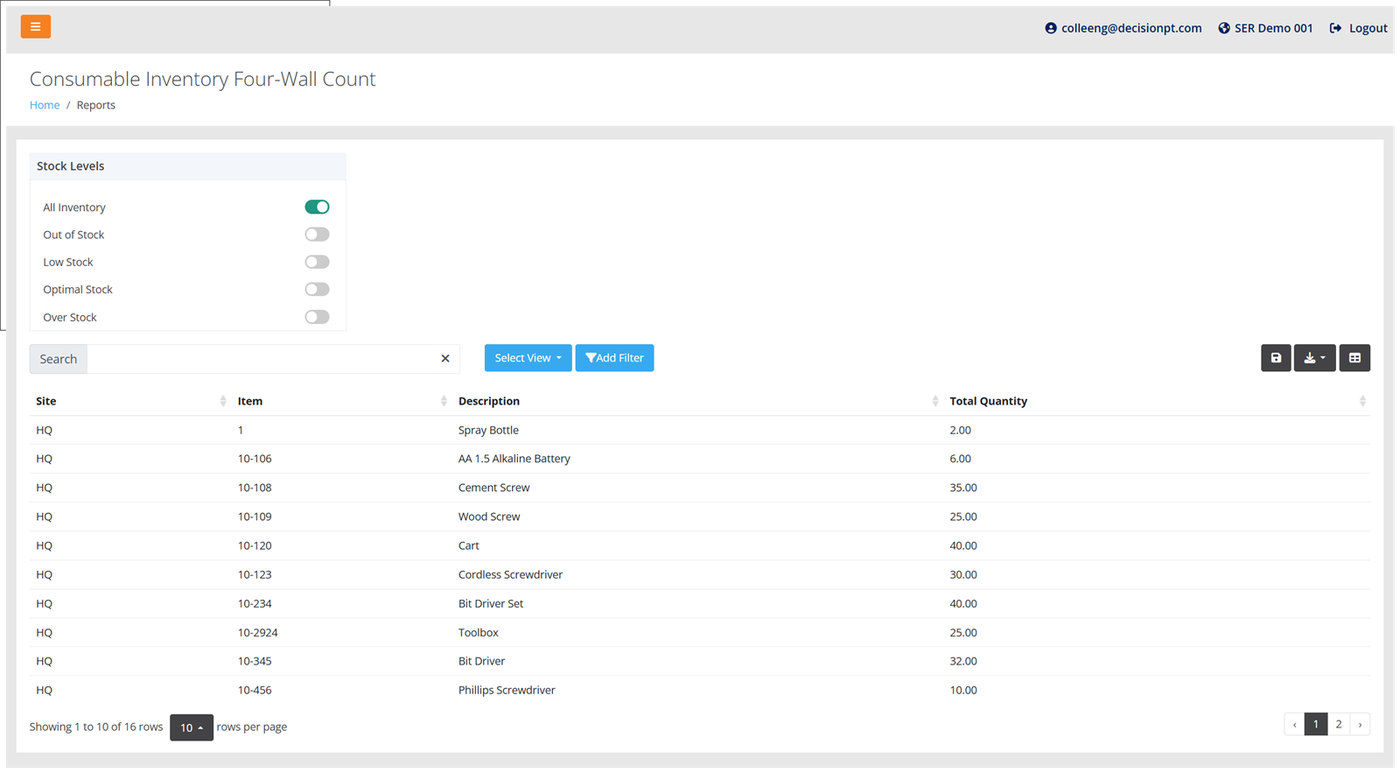This screenshot has height=773, width=1400.
Task: Enable the Low Stock toggle
Action: click(317, 262)
